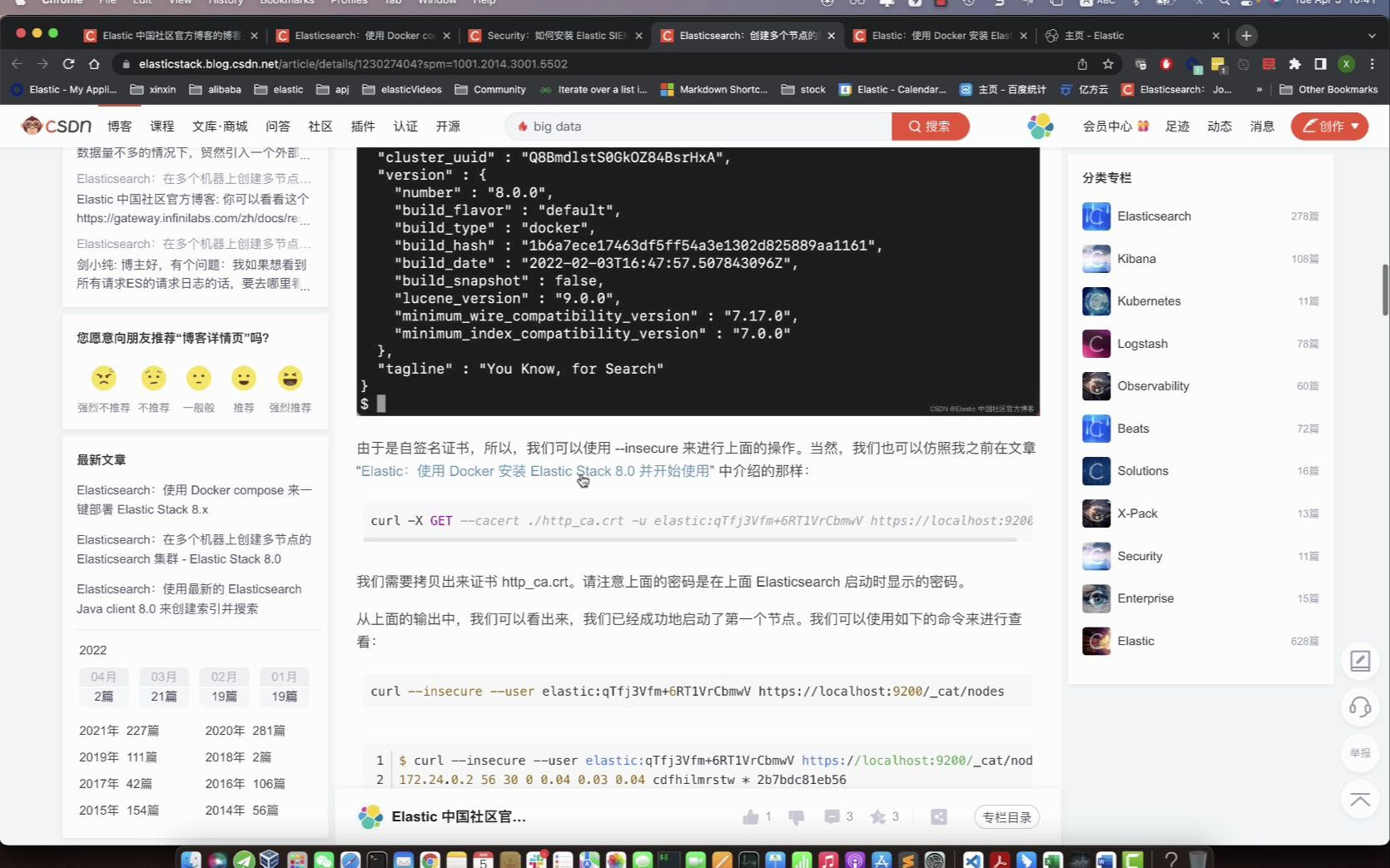Open the Chrome home page button

(x=94, y=64)
